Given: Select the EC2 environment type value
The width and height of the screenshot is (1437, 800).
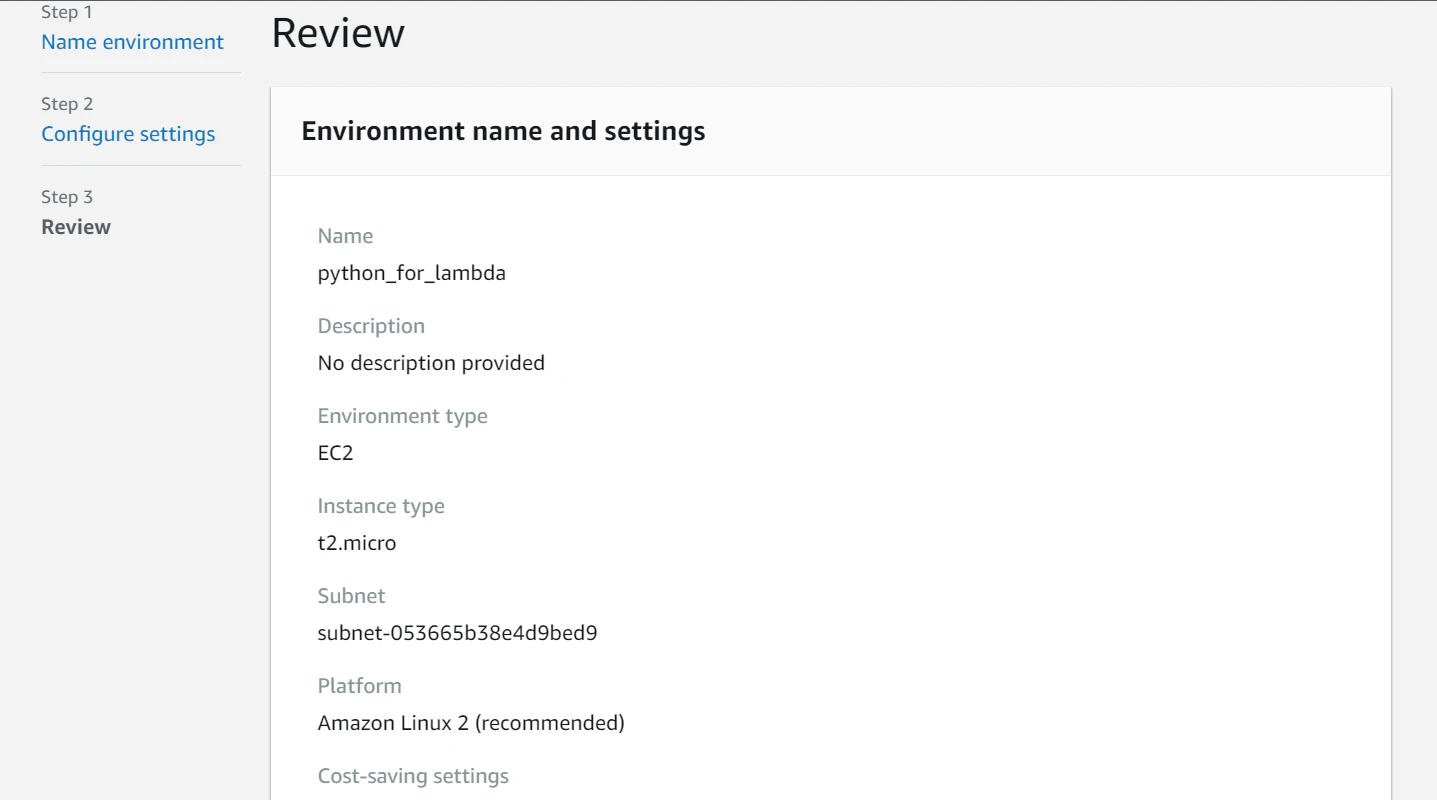Looking at the screenshot, I should 335,453.
